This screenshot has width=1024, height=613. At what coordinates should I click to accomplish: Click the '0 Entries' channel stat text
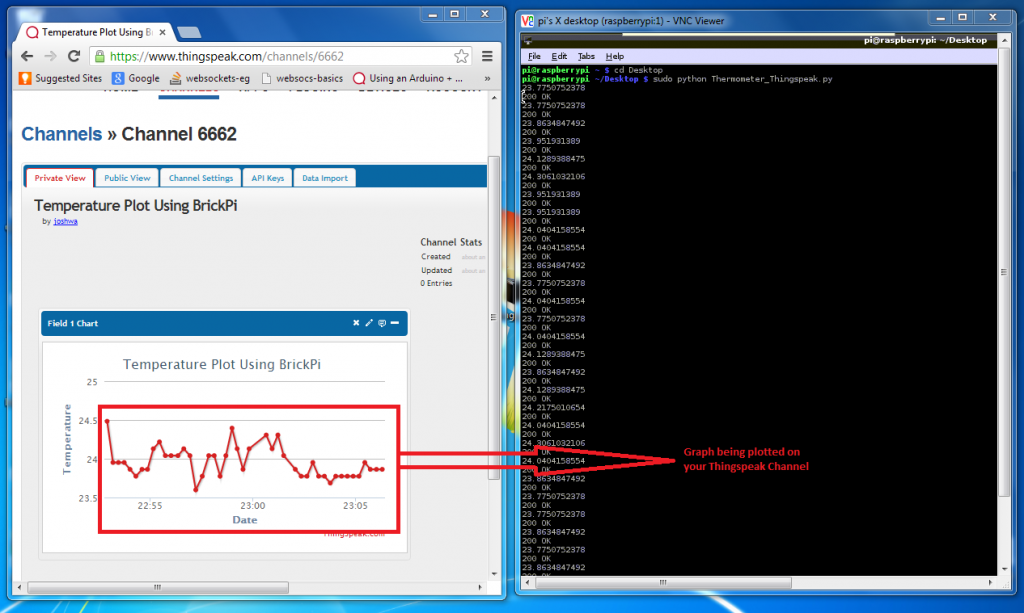click(436, 283)
